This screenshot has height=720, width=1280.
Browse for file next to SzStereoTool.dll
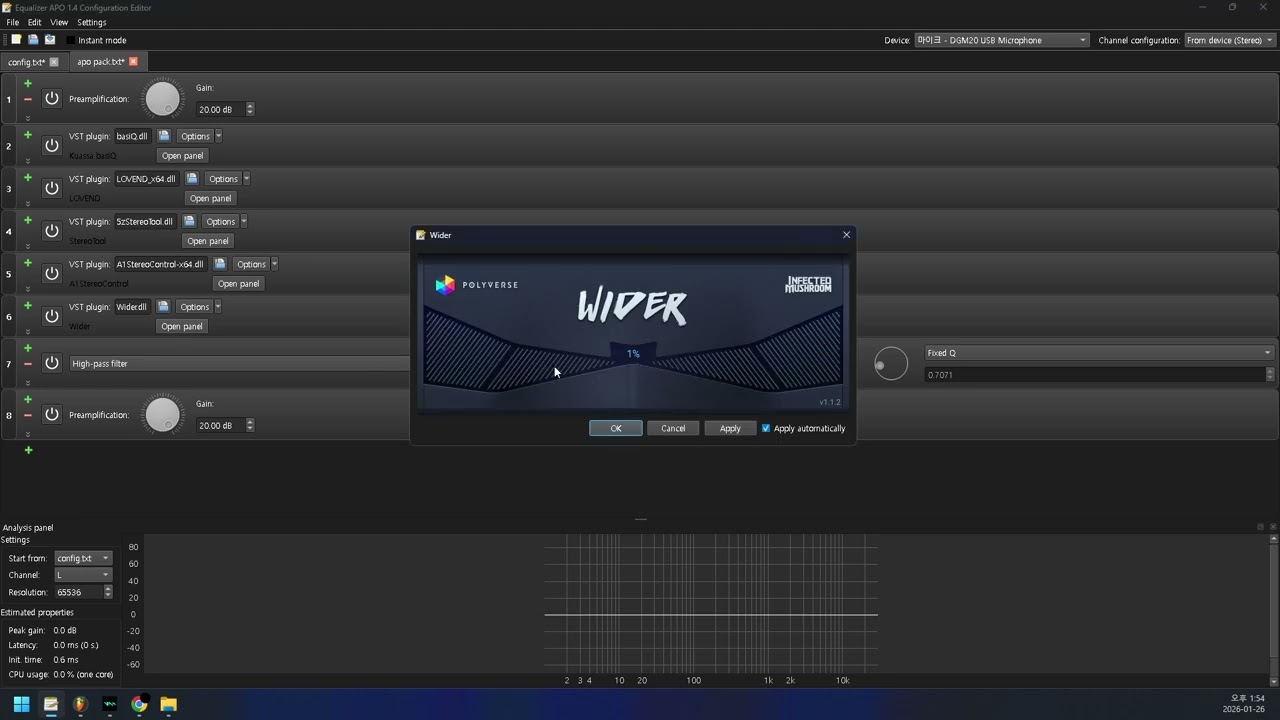[x=189, y=221]
